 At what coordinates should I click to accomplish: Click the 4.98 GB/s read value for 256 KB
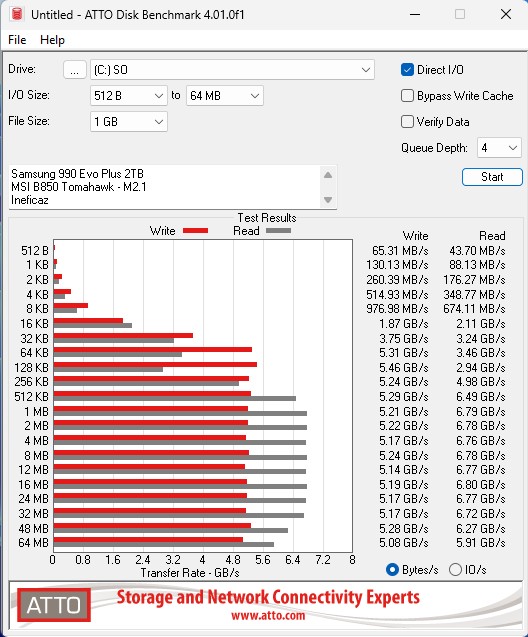[x=480, y=382]
